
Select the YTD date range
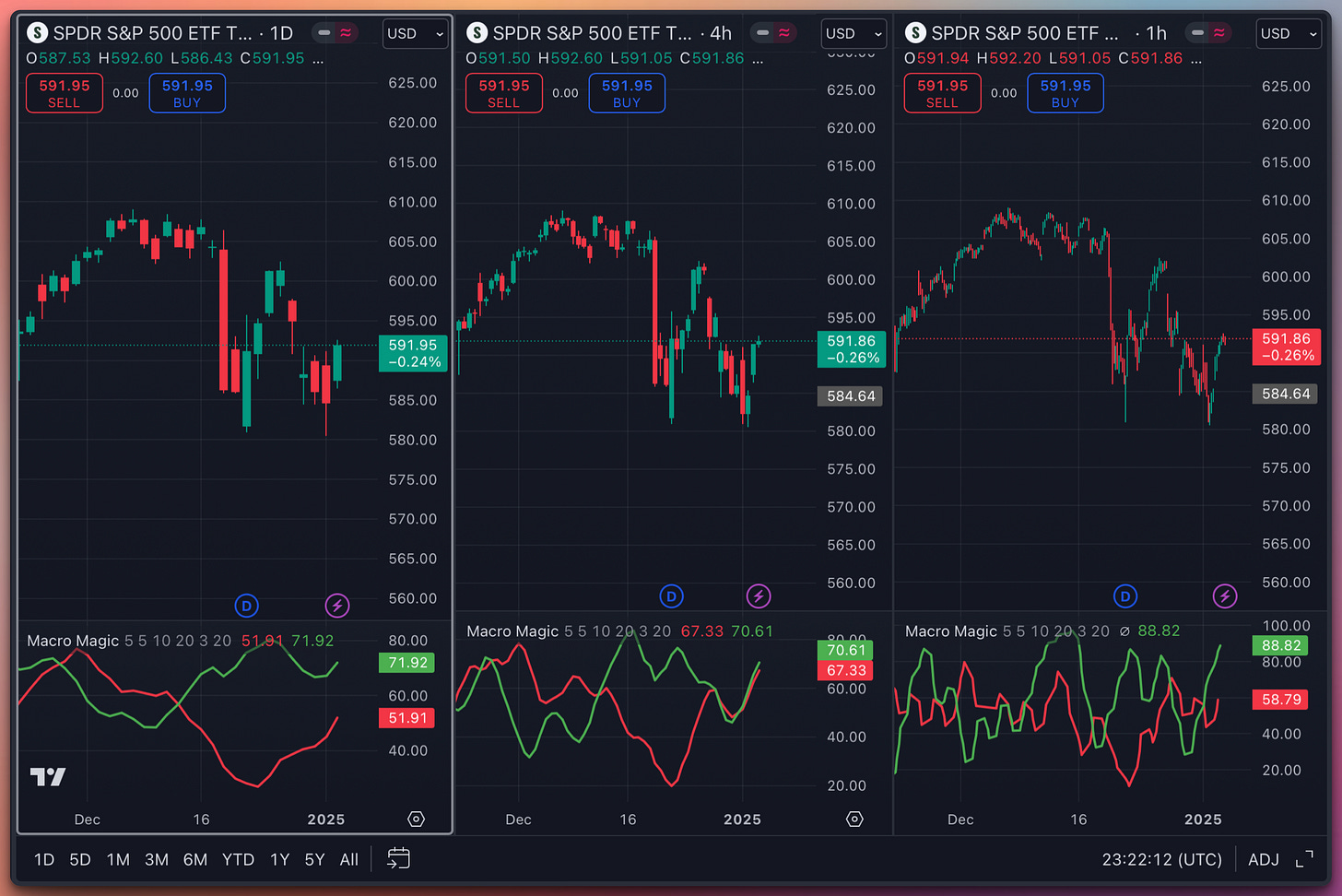click(238, 859)
